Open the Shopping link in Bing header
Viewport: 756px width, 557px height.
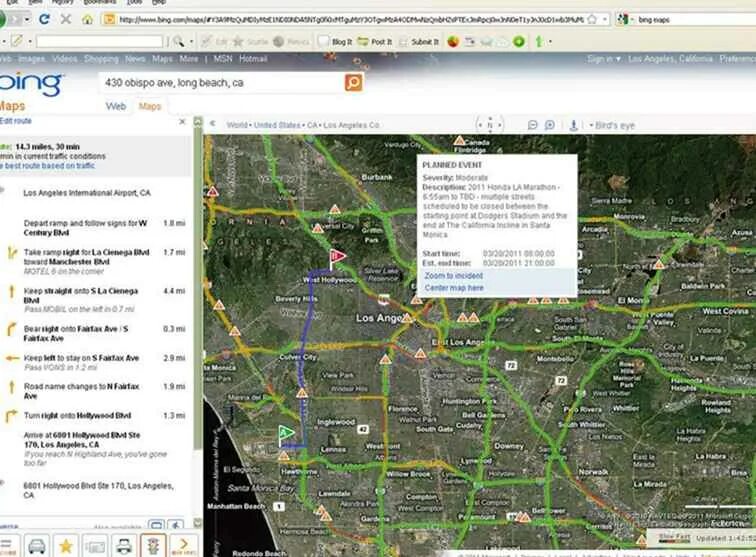tap(101, 59)
